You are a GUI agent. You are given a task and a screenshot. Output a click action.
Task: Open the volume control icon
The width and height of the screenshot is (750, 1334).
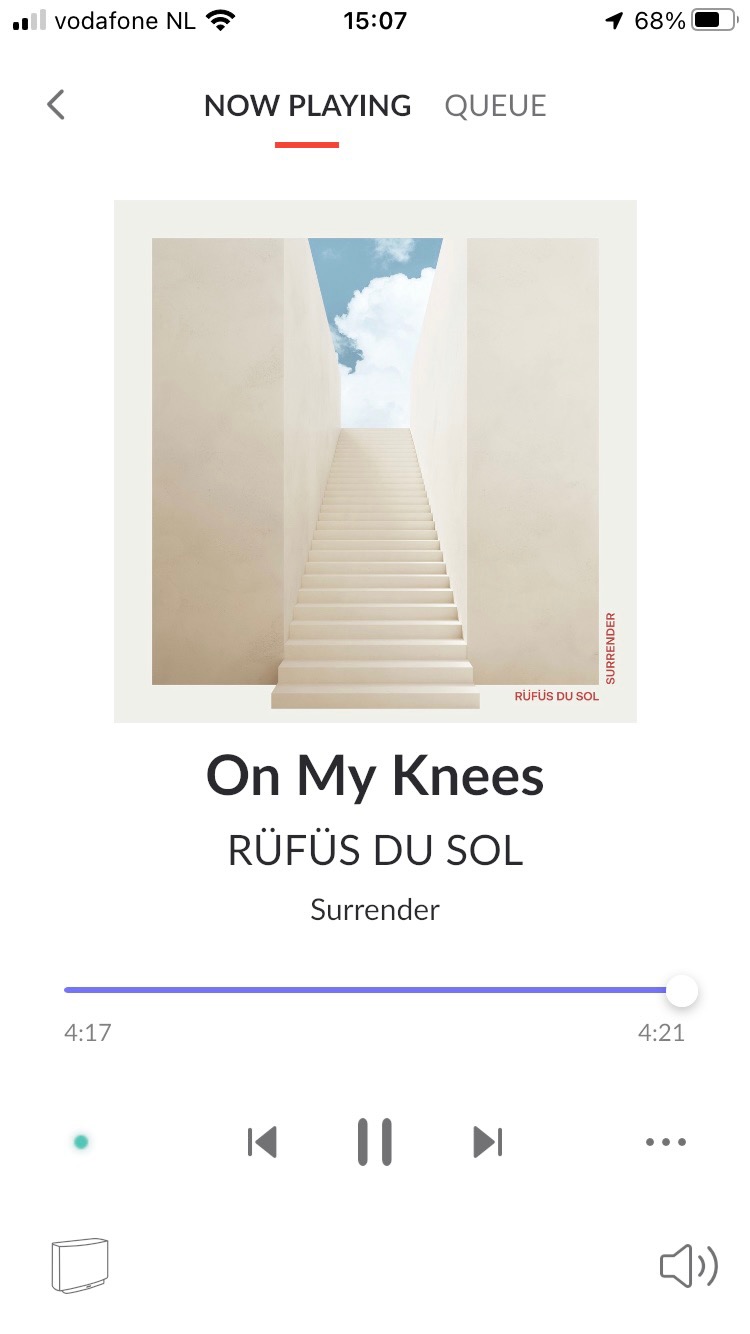pyautogui.click(x=689, y=1267)
